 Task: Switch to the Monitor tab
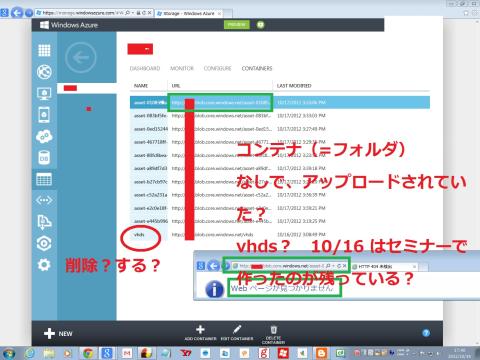[182, 68]
